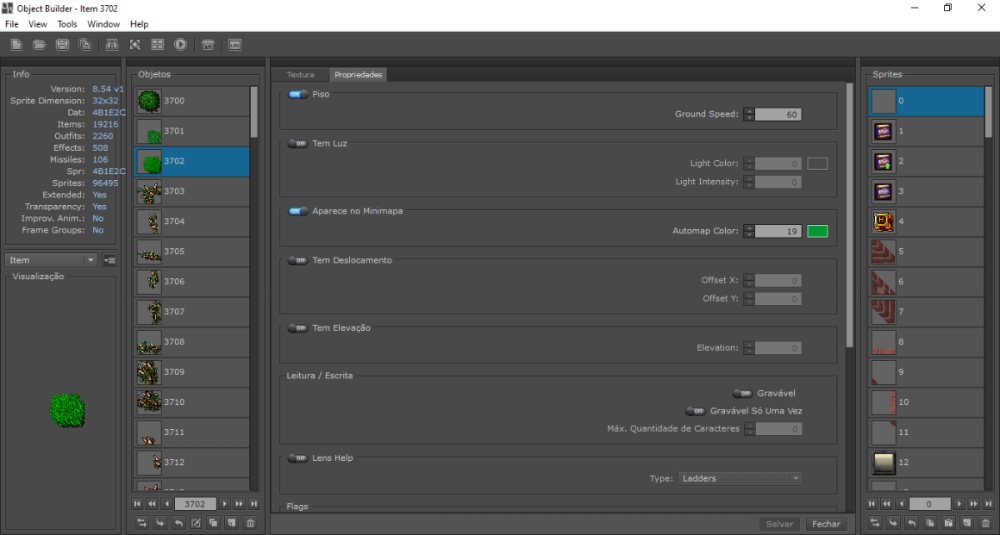The image size is (1000, 535).
Task: Open the Item category dropdown
Action: pos(51,260)
